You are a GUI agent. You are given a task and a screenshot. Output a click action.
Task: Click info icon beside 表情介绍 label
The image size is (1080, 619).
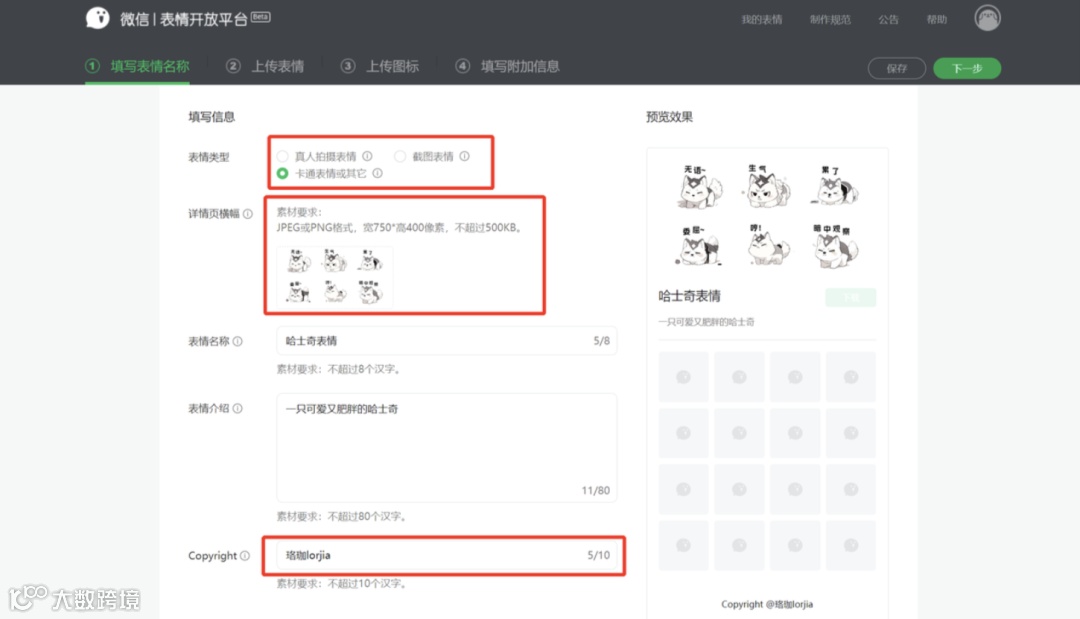pyautogui.click(x=238, y=408)
